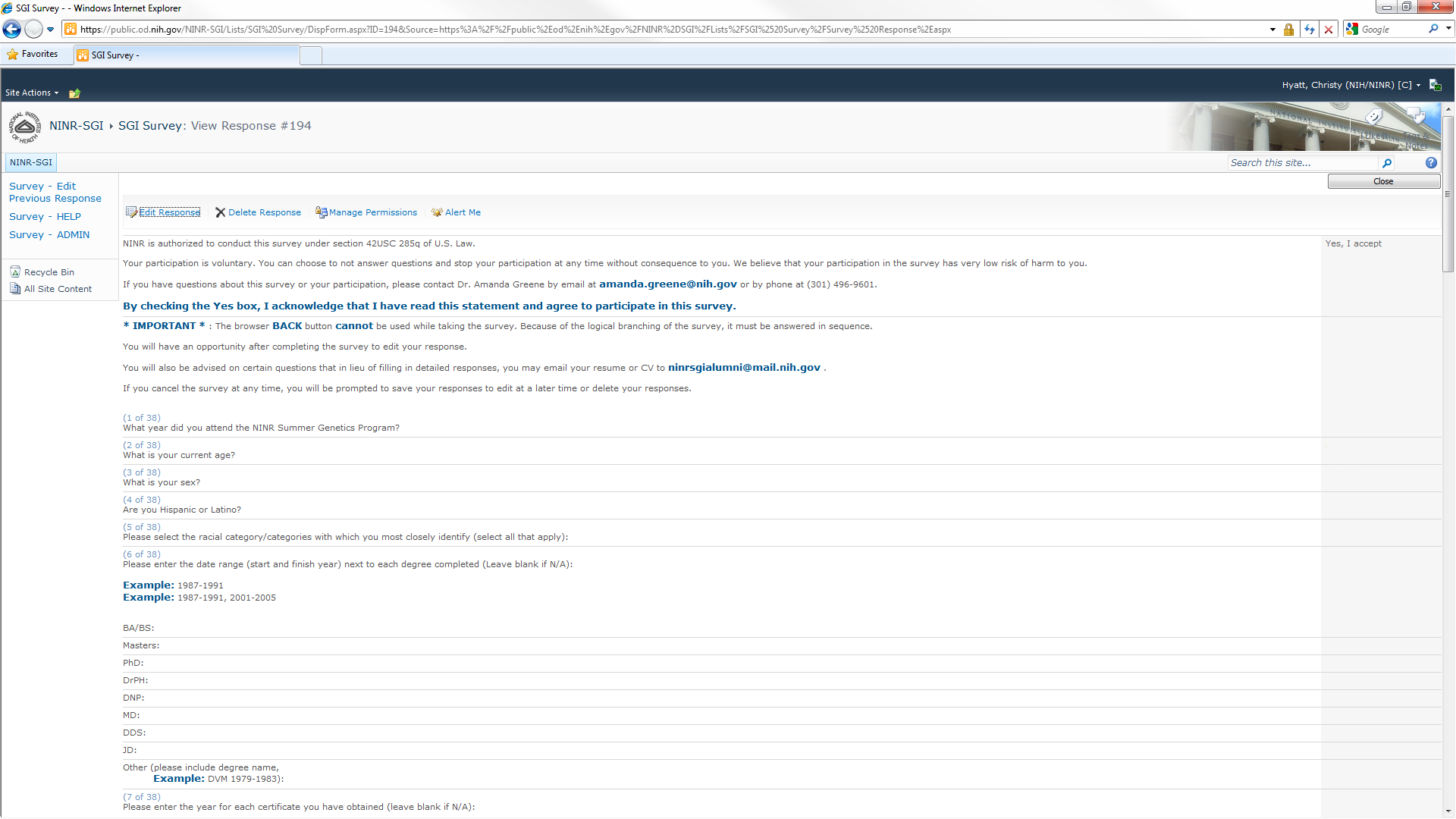
Task: Open Manage Permissions in the toolbar
Action: pos(366,212)
